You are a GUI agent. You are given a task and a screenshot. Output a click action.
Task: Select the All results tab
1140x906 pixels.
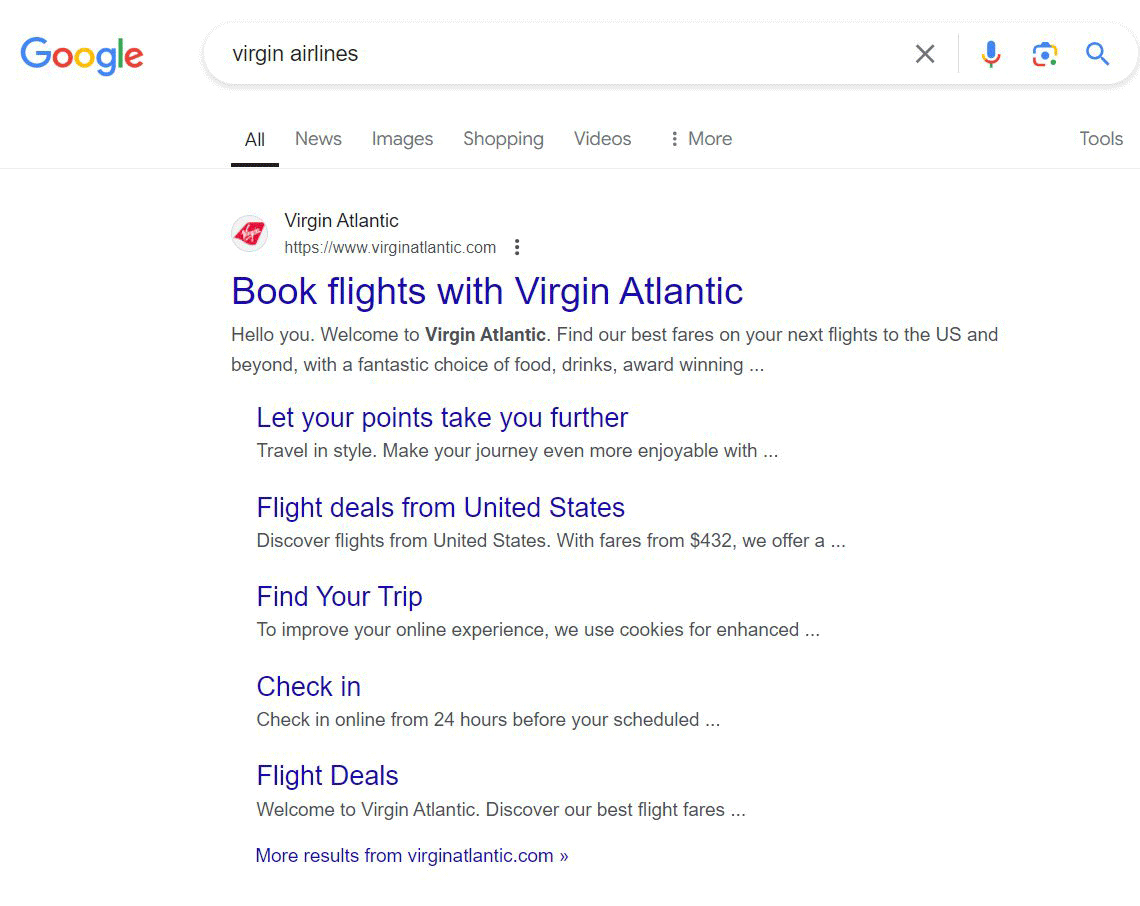254,139
